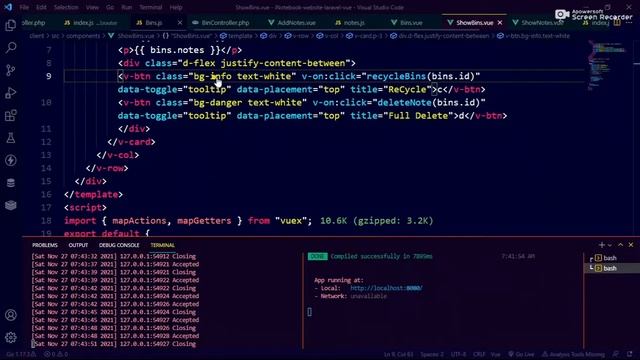The image size is (640, 360).
Task: Click the line and column status indicator
Action: tap(398, 354)
